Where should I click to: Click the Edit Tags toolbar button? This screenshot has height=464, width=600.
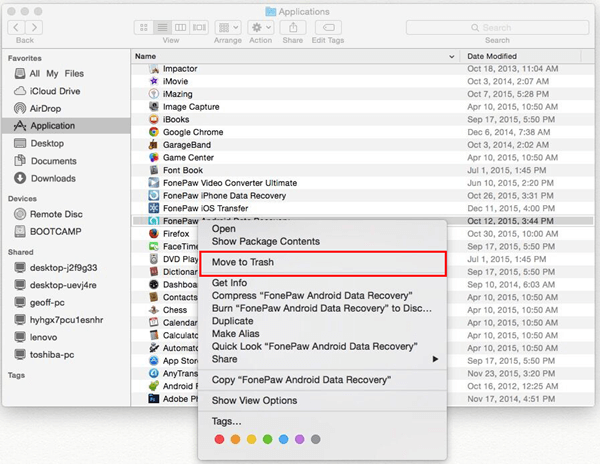(328, 28)
